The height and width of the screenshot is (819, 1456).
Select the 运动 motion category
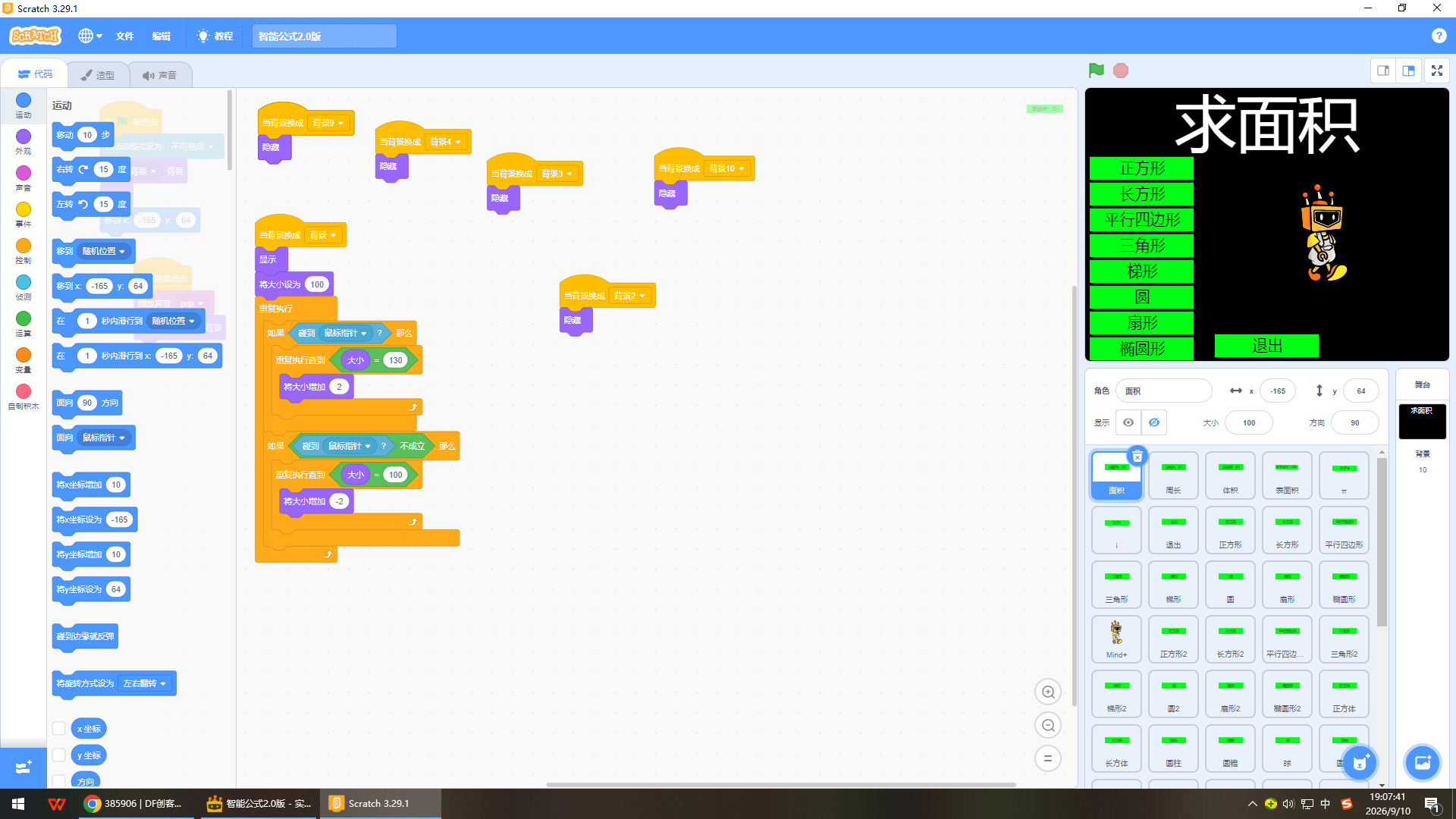(x=24, y=105)
